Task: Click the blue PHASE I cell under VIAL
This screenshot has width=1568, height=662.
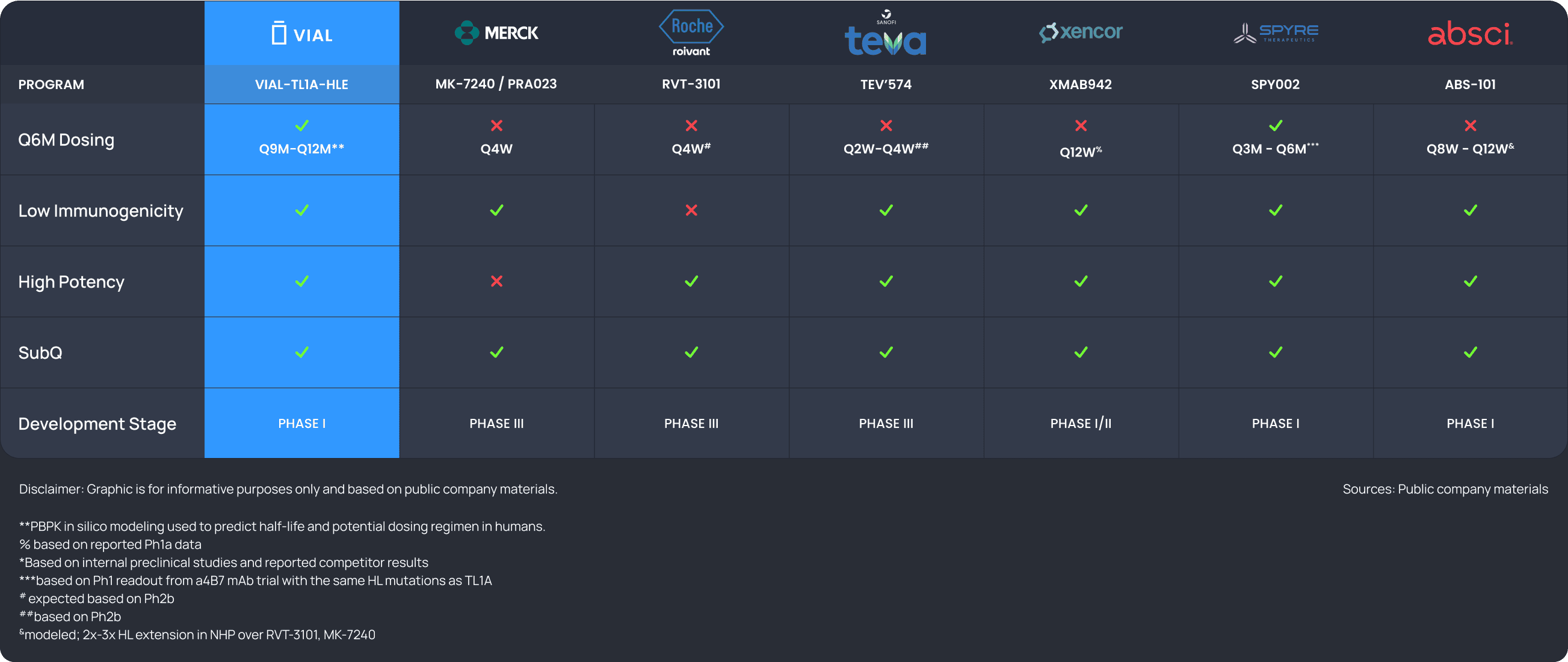Action: click(302, 423)
